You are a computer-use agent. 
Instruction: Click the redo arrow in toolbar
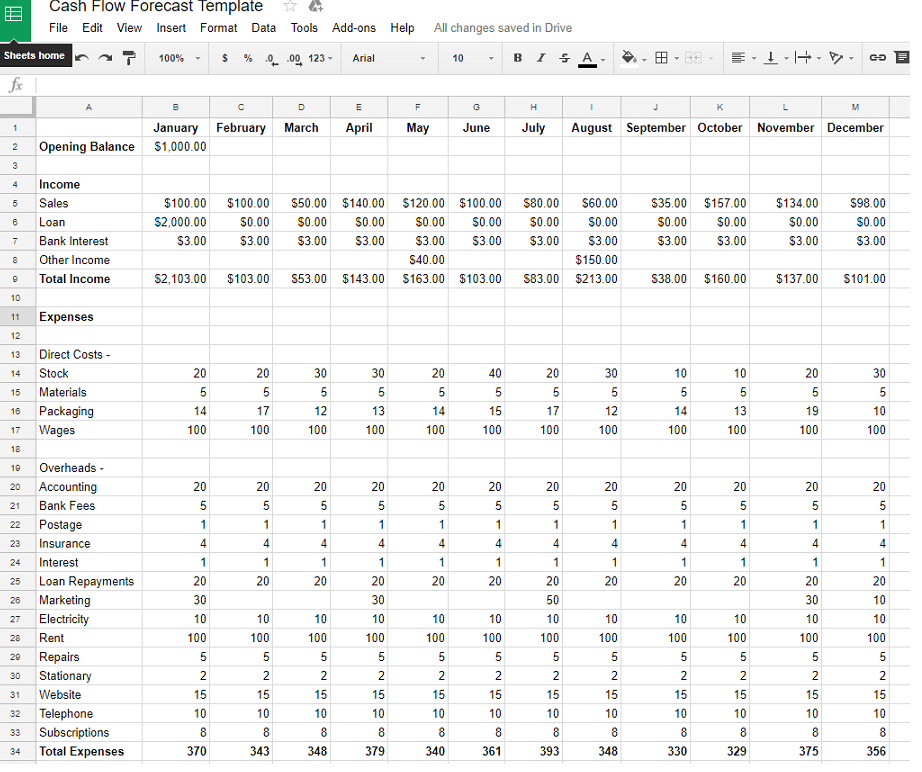point(105,59)
